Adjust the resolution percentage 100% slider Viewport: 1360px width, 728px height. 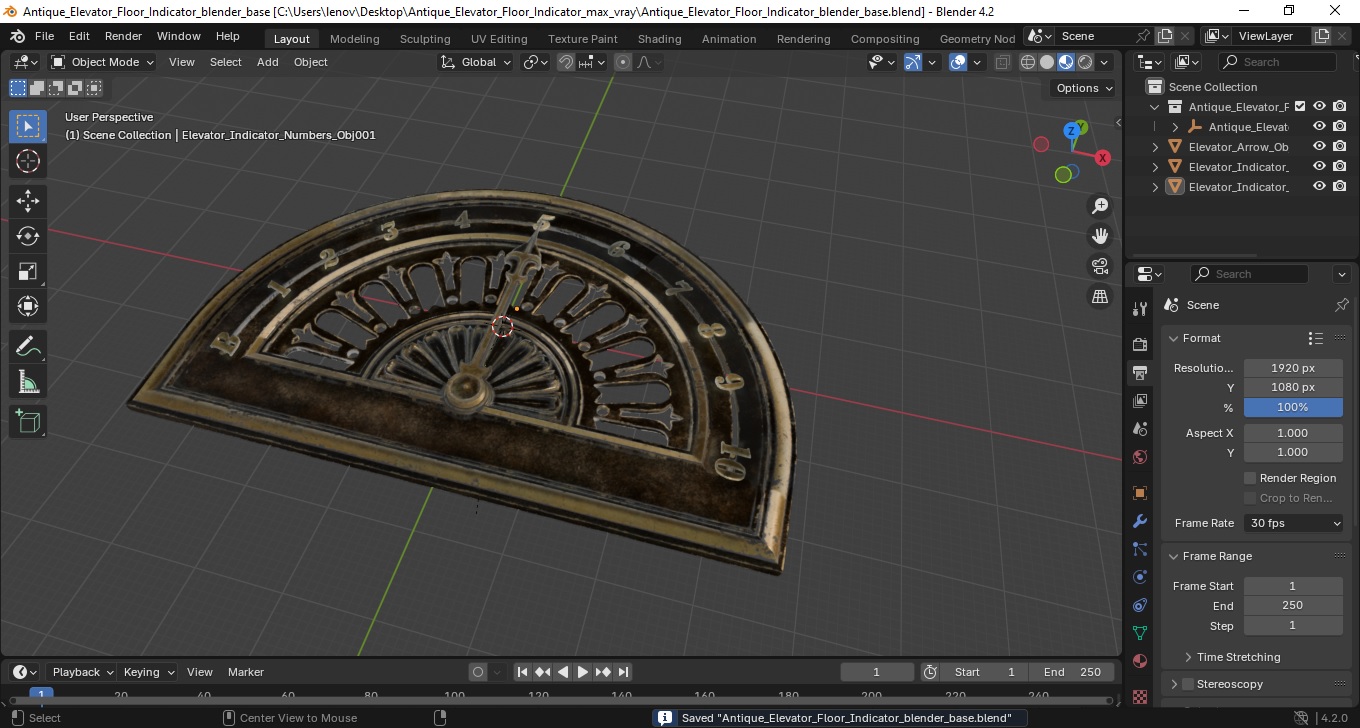tap(1293, 407)
